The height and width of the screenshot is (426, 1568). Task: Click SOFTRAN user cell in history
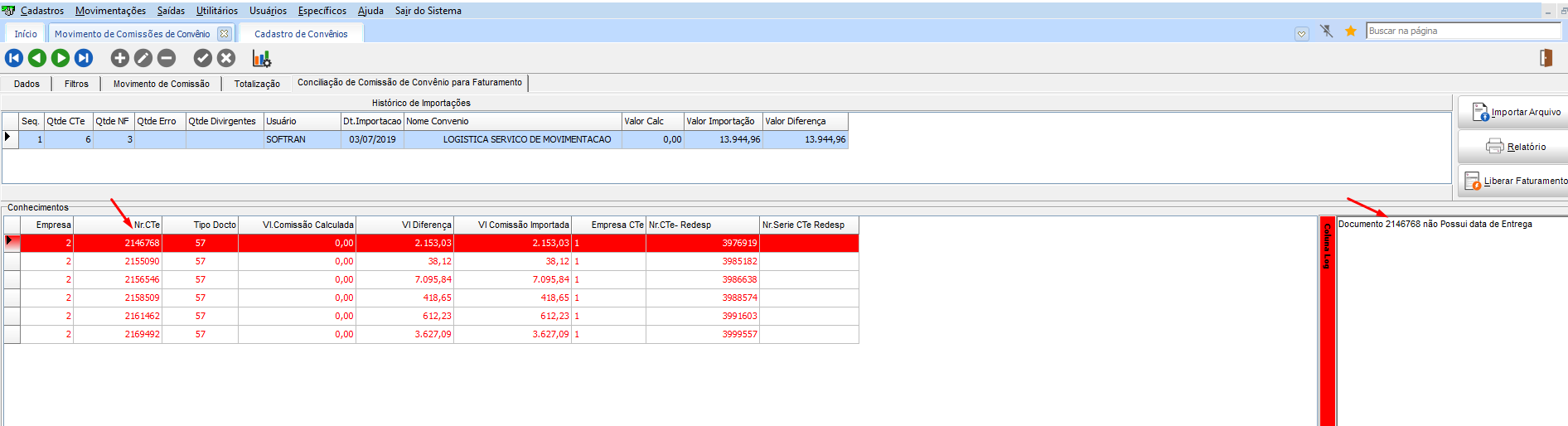pos(302,139)
